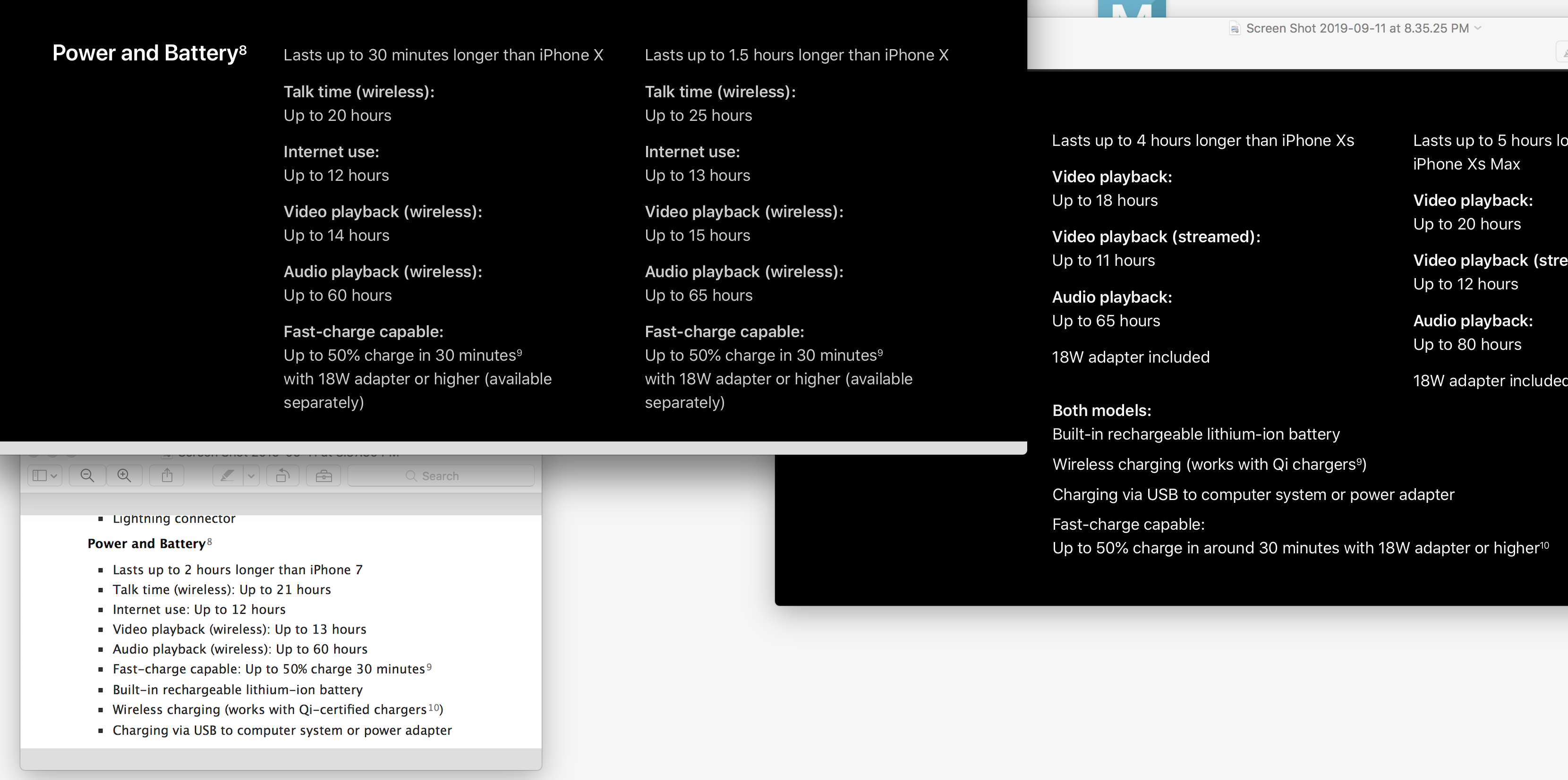Select 'Lasts up to 1.5 hours longer than iPhone X'

(x=796, y=55)
